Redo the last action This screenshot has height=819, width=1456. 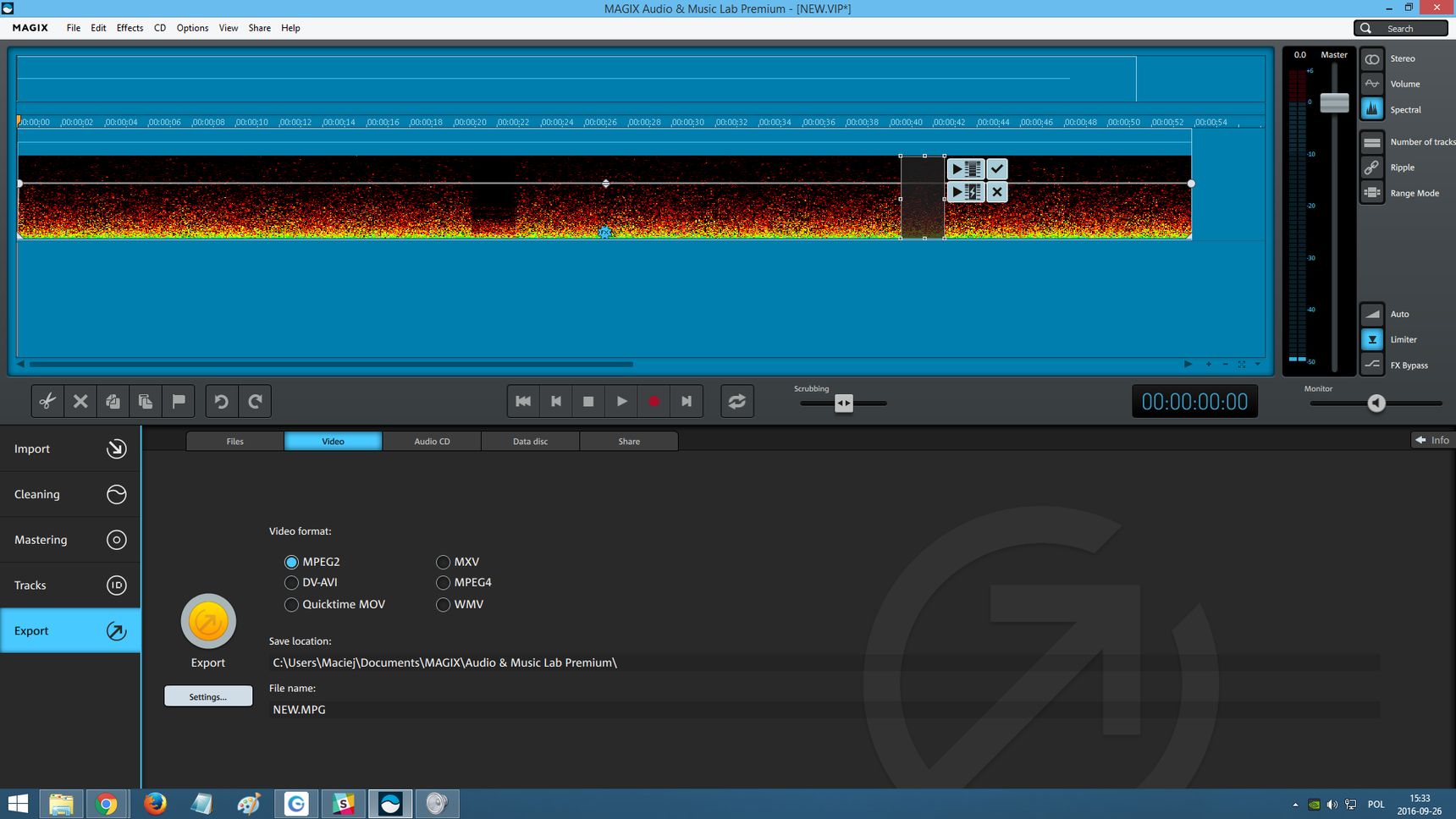tap(255, 401)
